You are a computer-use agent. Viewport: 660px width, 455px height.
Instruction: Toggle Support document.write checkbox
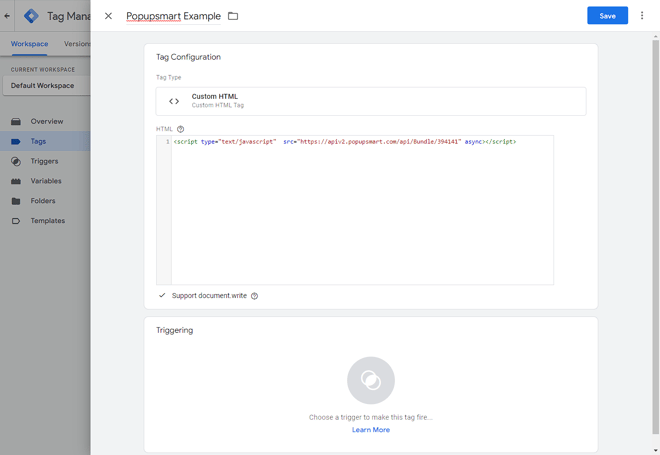(162, 295)
